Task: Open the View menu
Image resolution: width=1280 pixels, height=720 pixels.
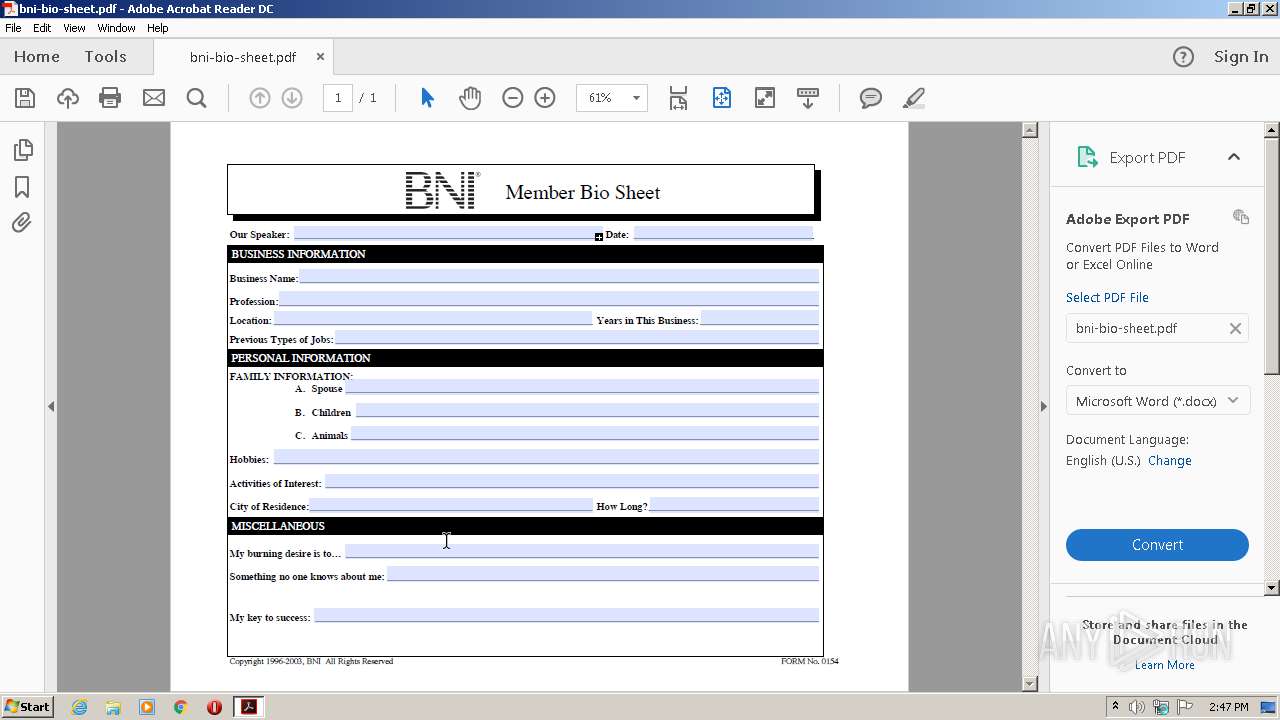Action: (74, 28)
